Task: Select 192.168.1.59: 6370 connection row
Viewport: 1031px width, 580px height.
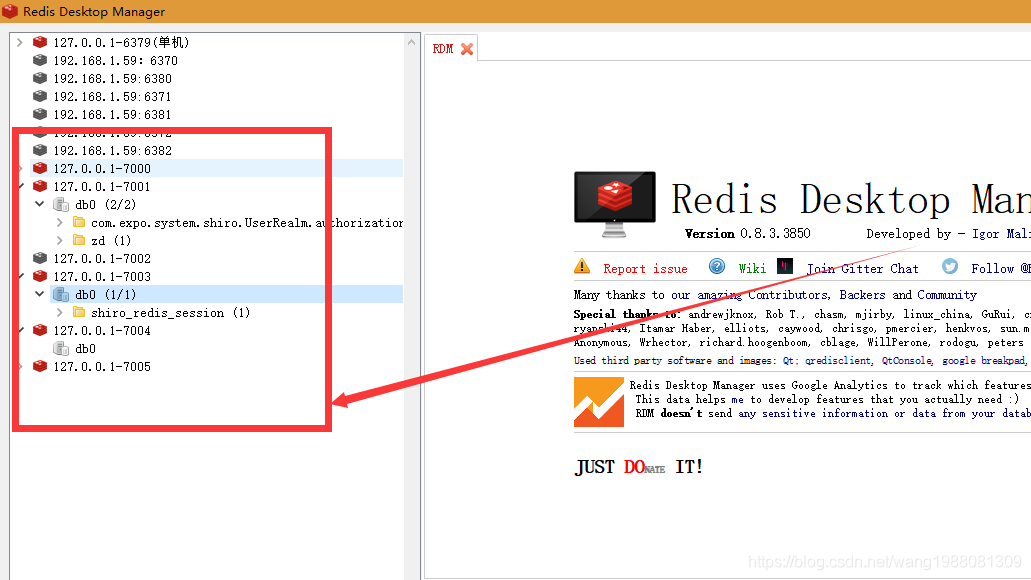Action: (116, 60)
